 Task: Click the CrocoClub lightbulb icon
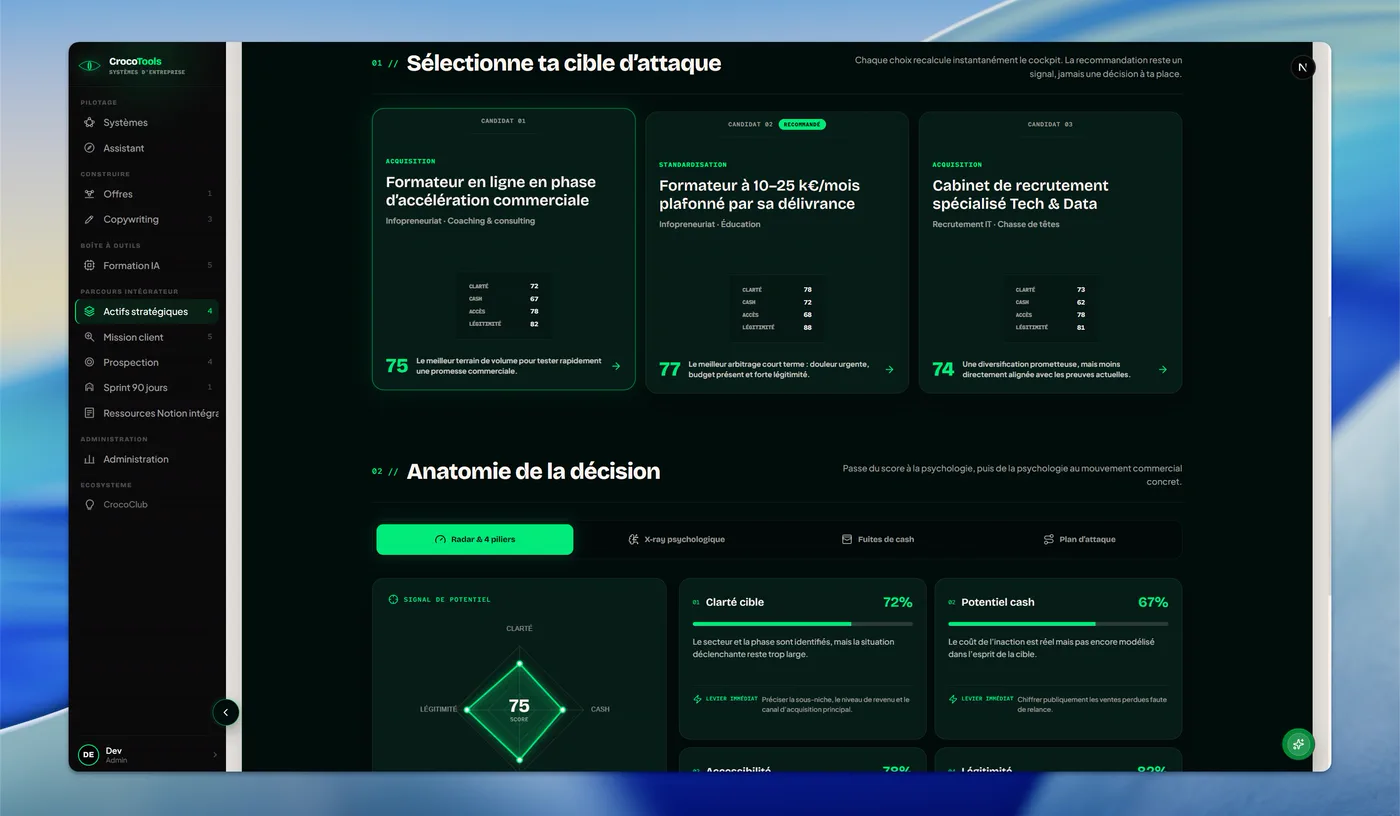(x=89, y=504)
